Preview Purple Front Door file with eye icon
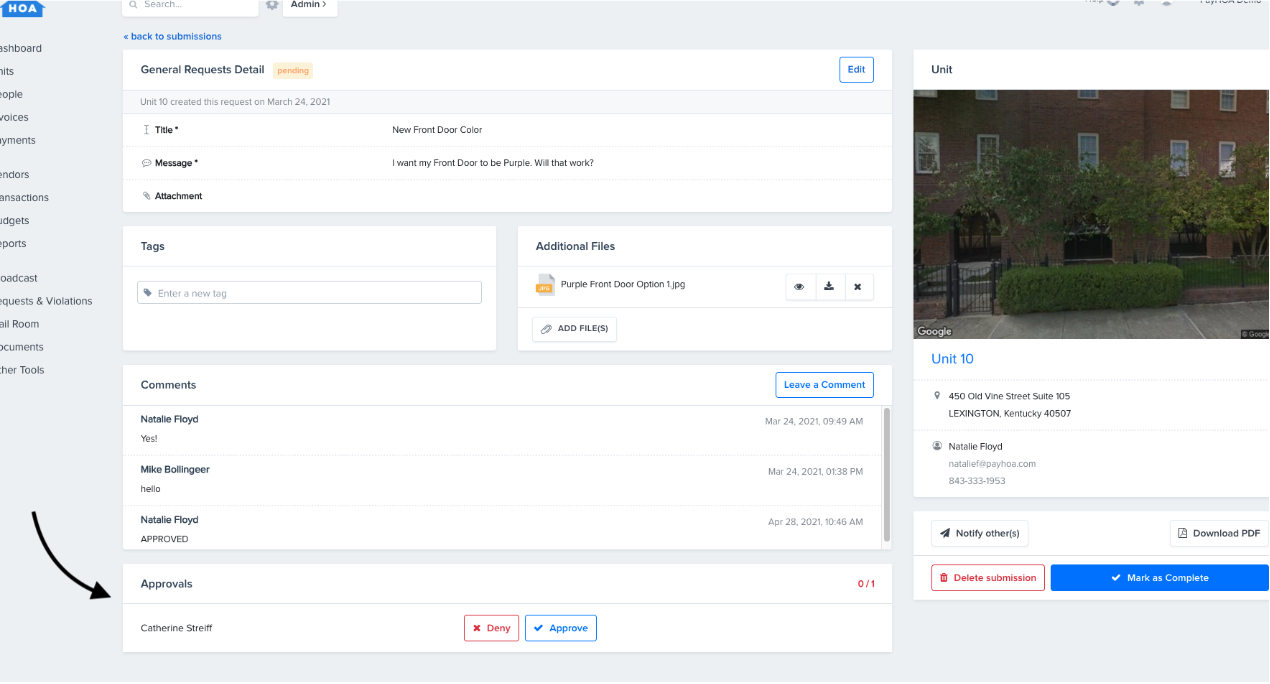 click(800, 287)
